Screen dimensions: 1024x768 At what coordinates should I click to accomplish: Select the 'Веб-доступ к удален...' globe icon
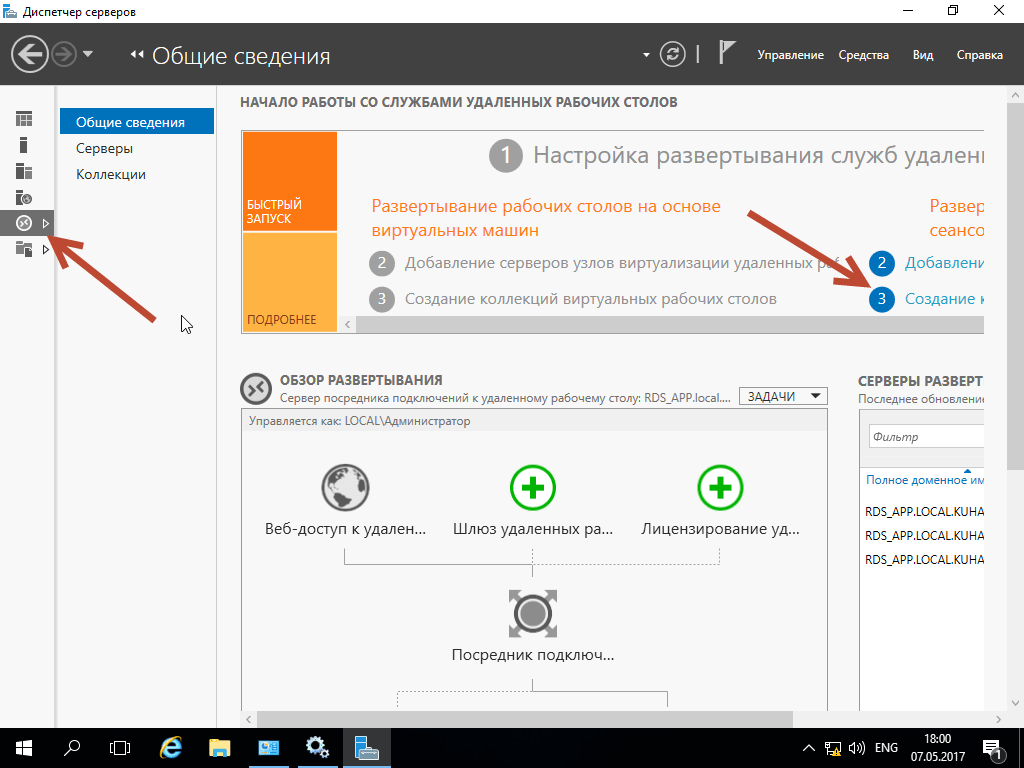345,488
